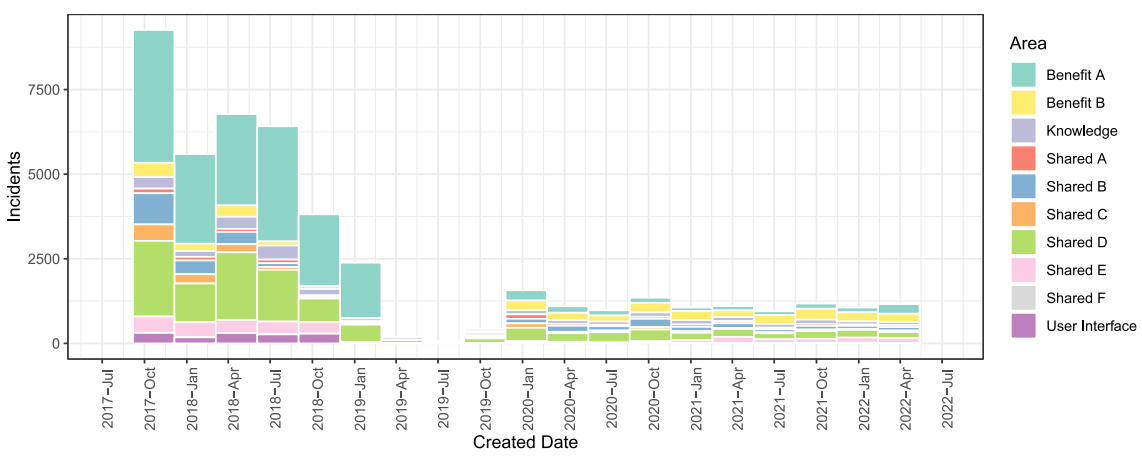Click the purple User Interface legend swatch

tap(1023, 326)
